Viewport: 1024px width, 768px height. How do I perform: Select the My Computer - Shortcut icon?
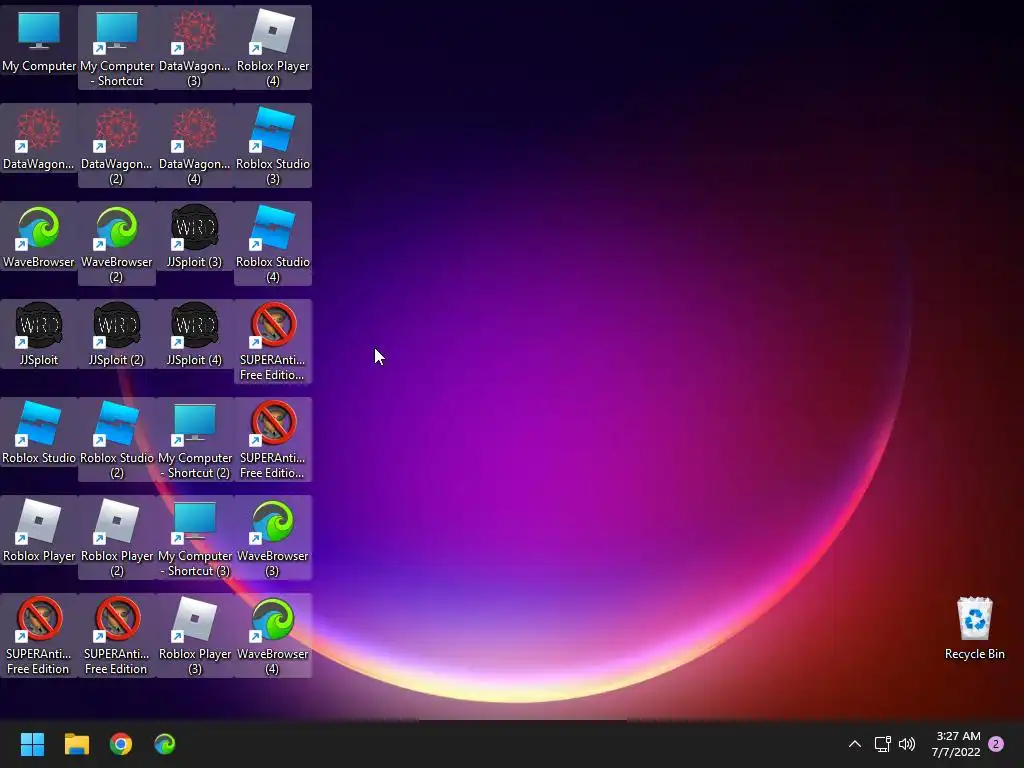117,47
